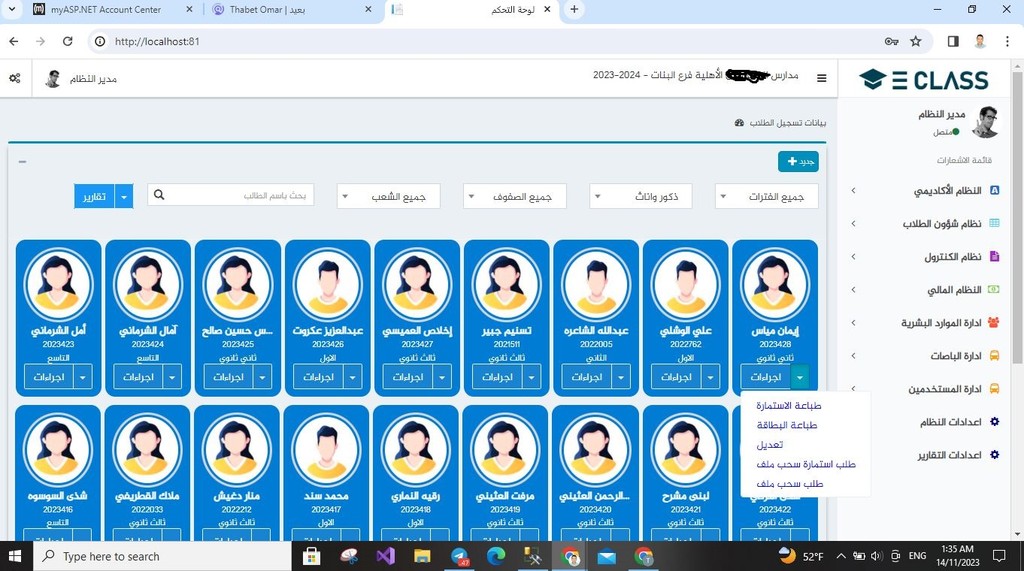1024x571 pixels.
Task: Select طلب استمارة سحب ملف
Action: click(806, 465)
